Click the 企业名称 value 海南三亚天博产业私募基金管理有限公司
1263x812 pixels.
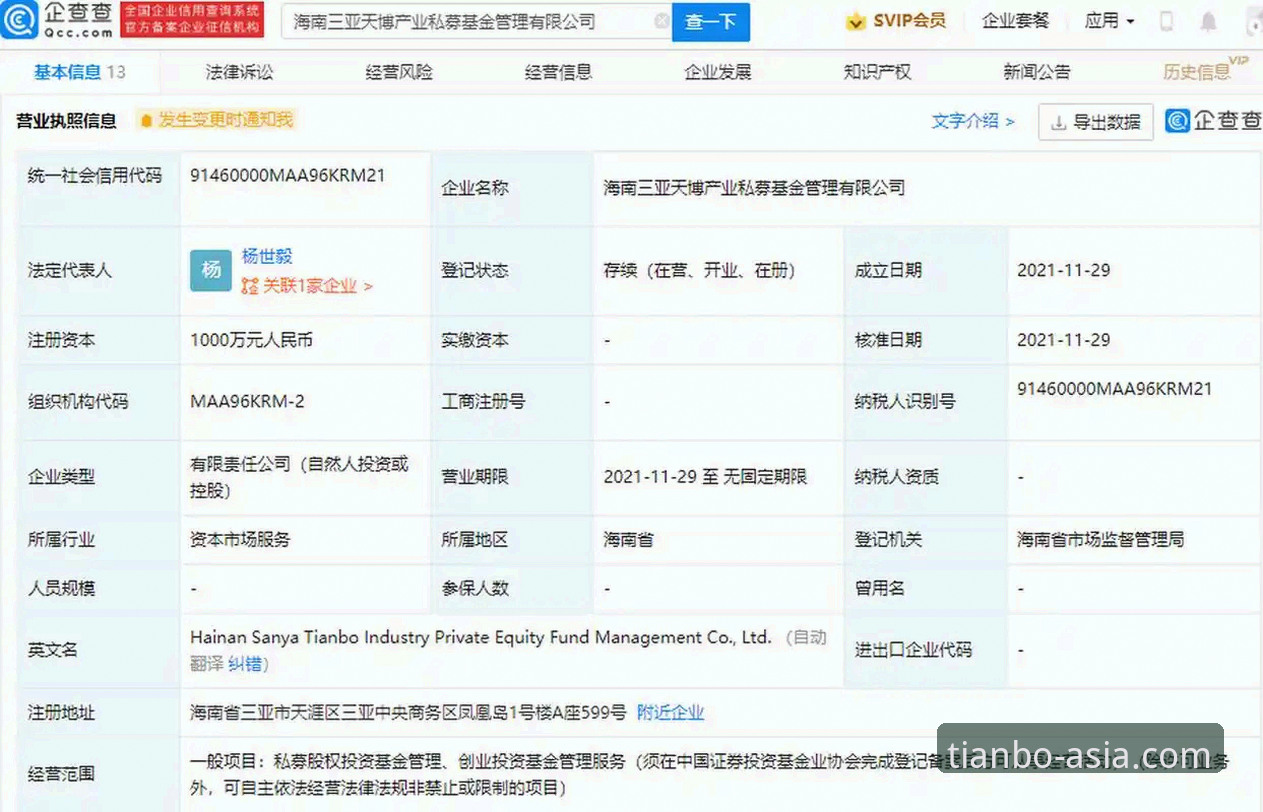(x=754, y=188)
